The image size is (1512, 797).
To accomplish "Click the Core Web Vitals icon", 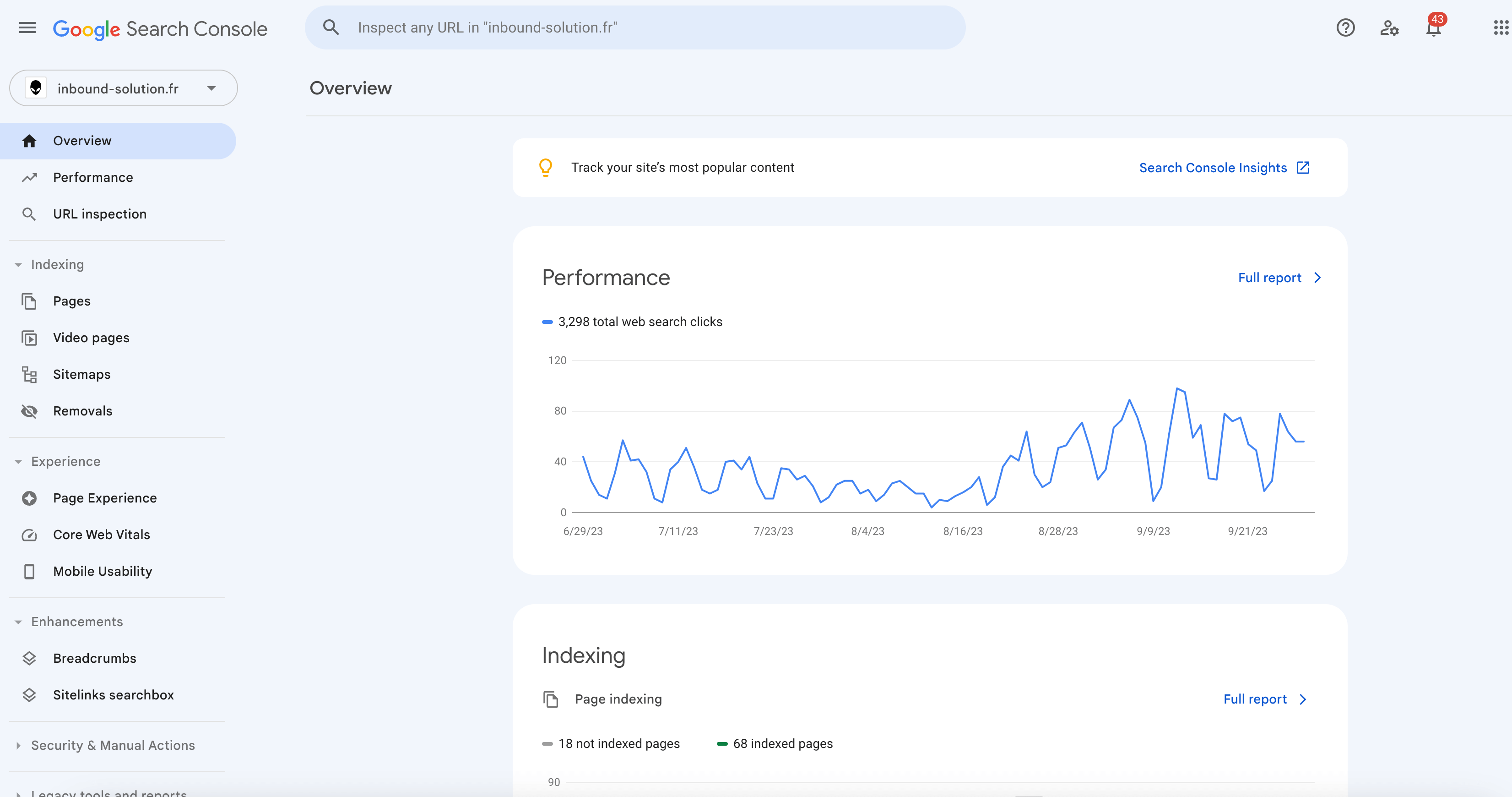I will pos(30,534).
